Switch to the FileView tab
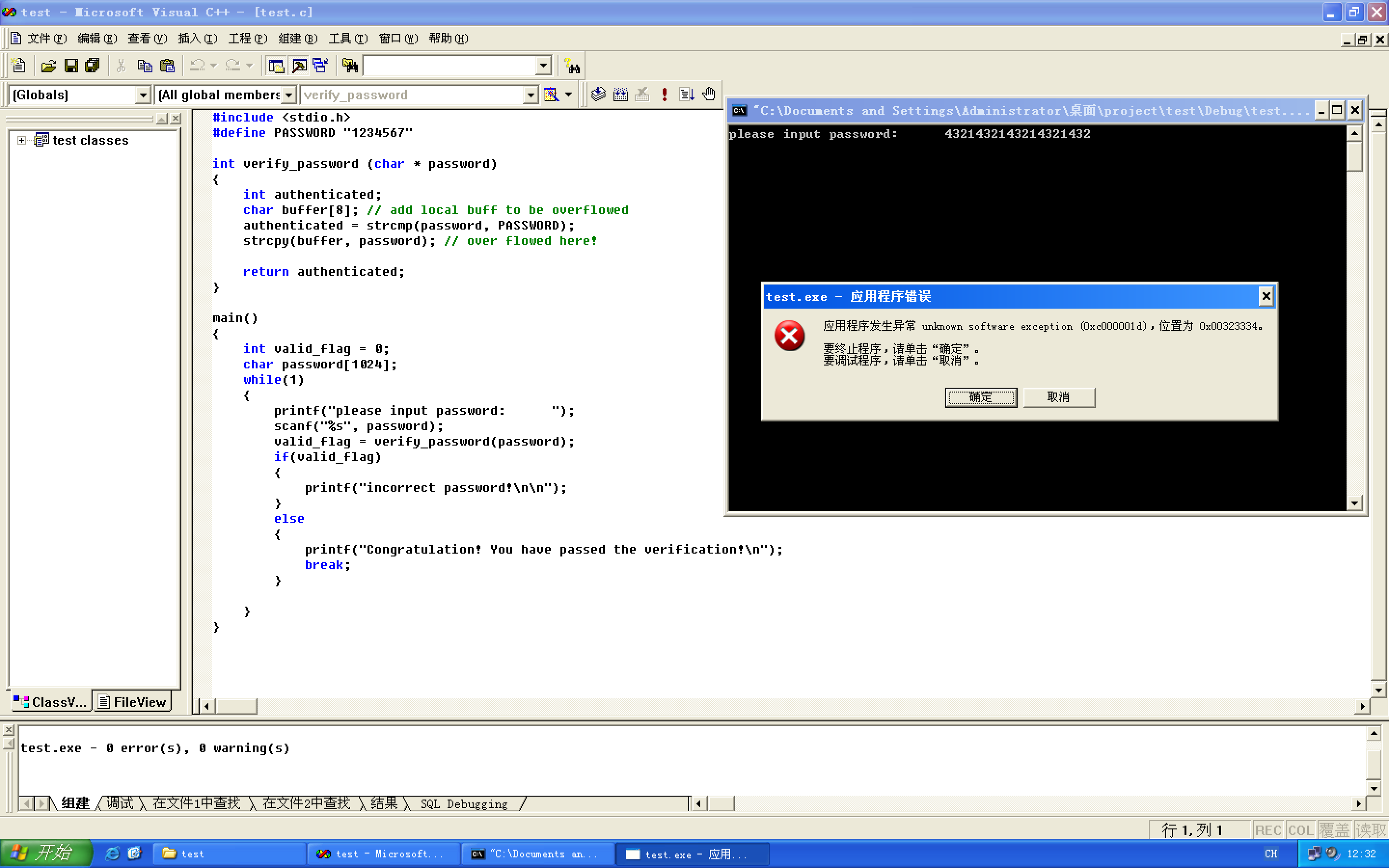This screenshot has width=1389, height=868. [x=132, y=702]
